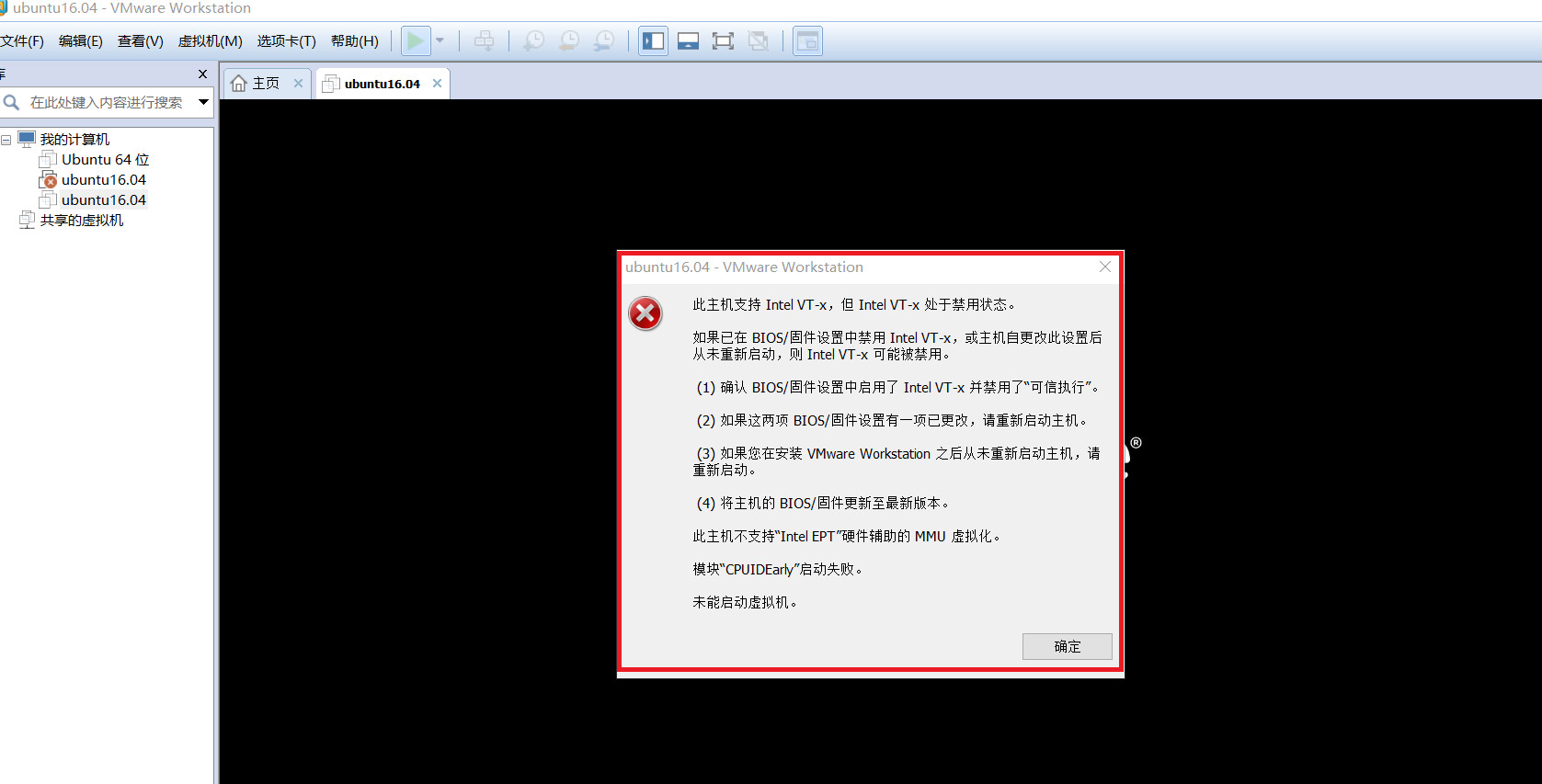Click the VT-x disabled message line
The width and height of the screenshot is (1542, 784).
854,304
